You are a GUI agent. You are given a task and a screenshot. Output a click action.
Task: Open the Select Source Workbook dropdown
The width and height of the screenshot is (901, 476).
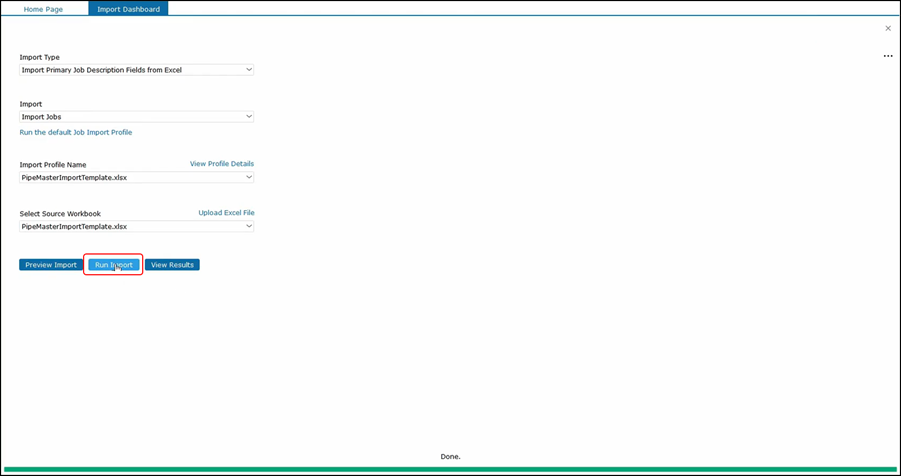coord(137,227)
